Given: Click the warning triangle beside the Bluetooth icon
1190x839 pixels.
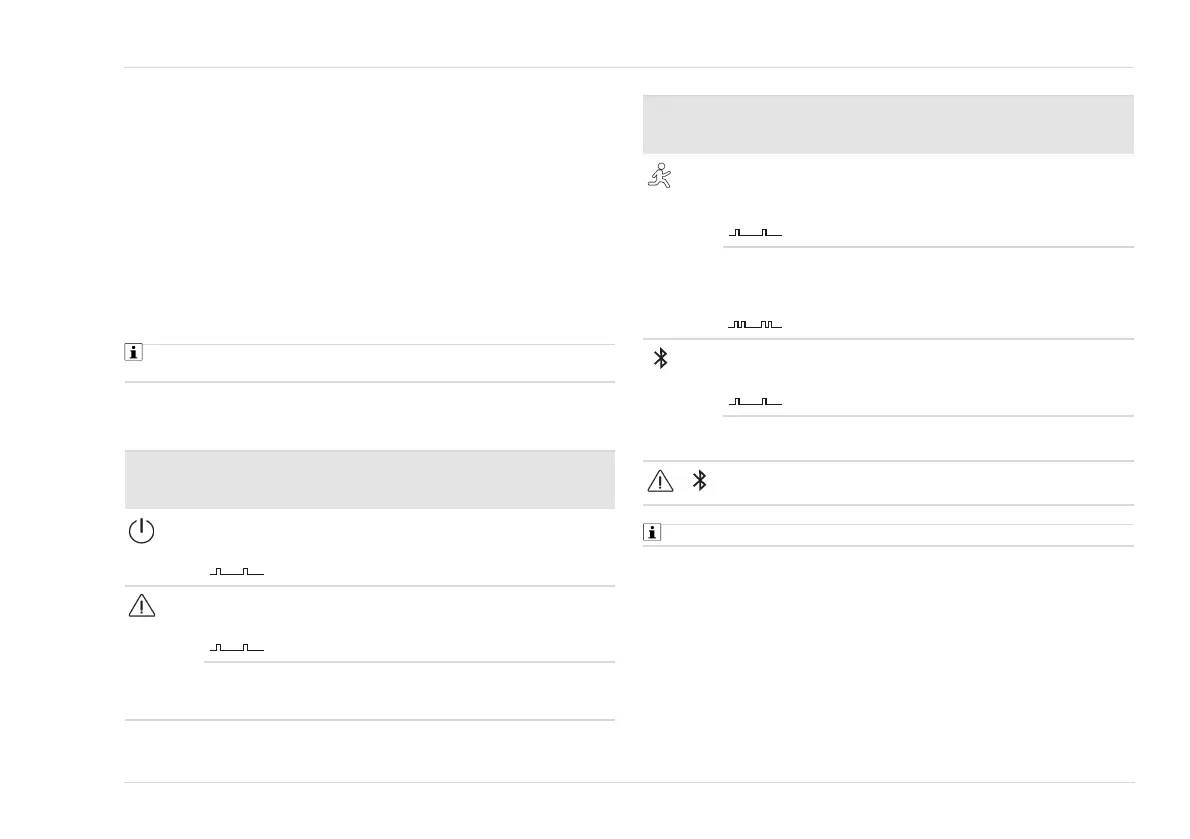Looking at the screenshot, I should pyautogui.click(x=661, y=481).
